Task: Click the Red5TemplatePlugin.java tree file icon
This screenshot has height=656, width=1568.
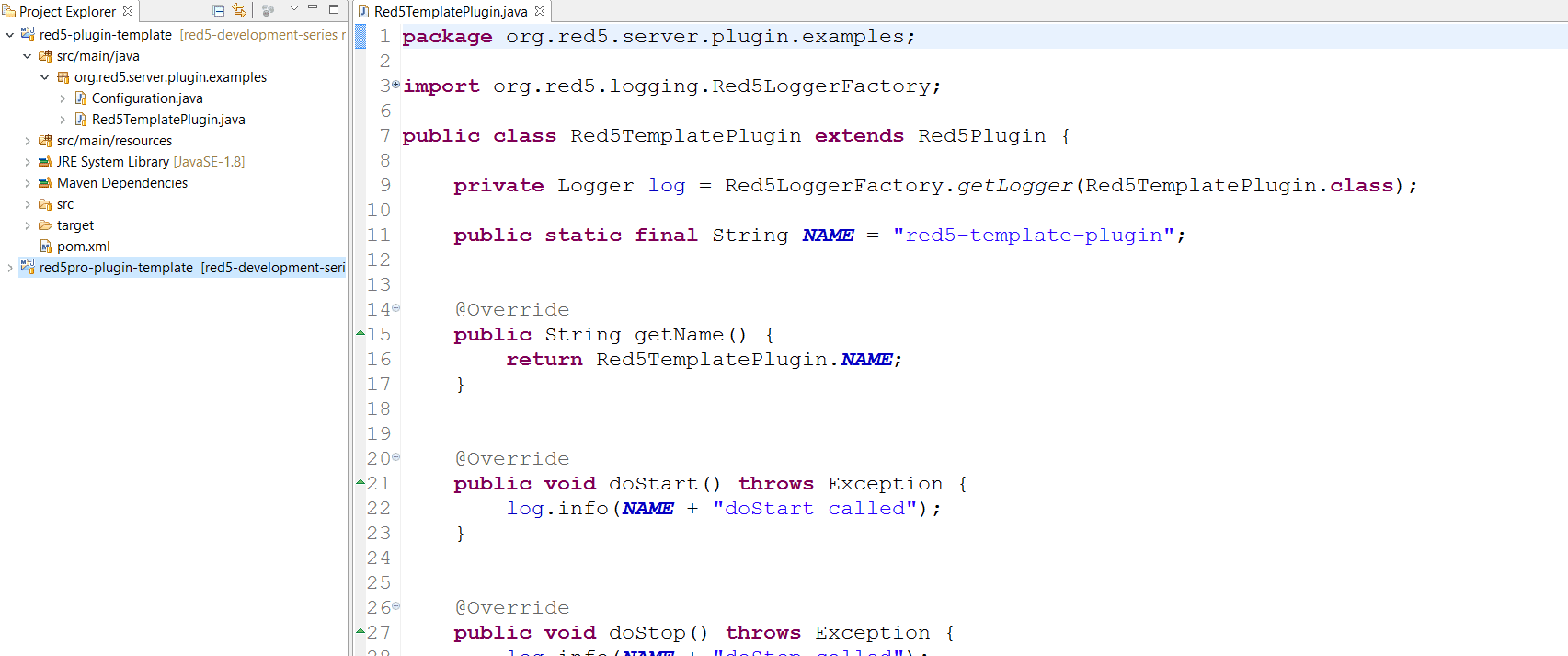Action: click(80, 120)
